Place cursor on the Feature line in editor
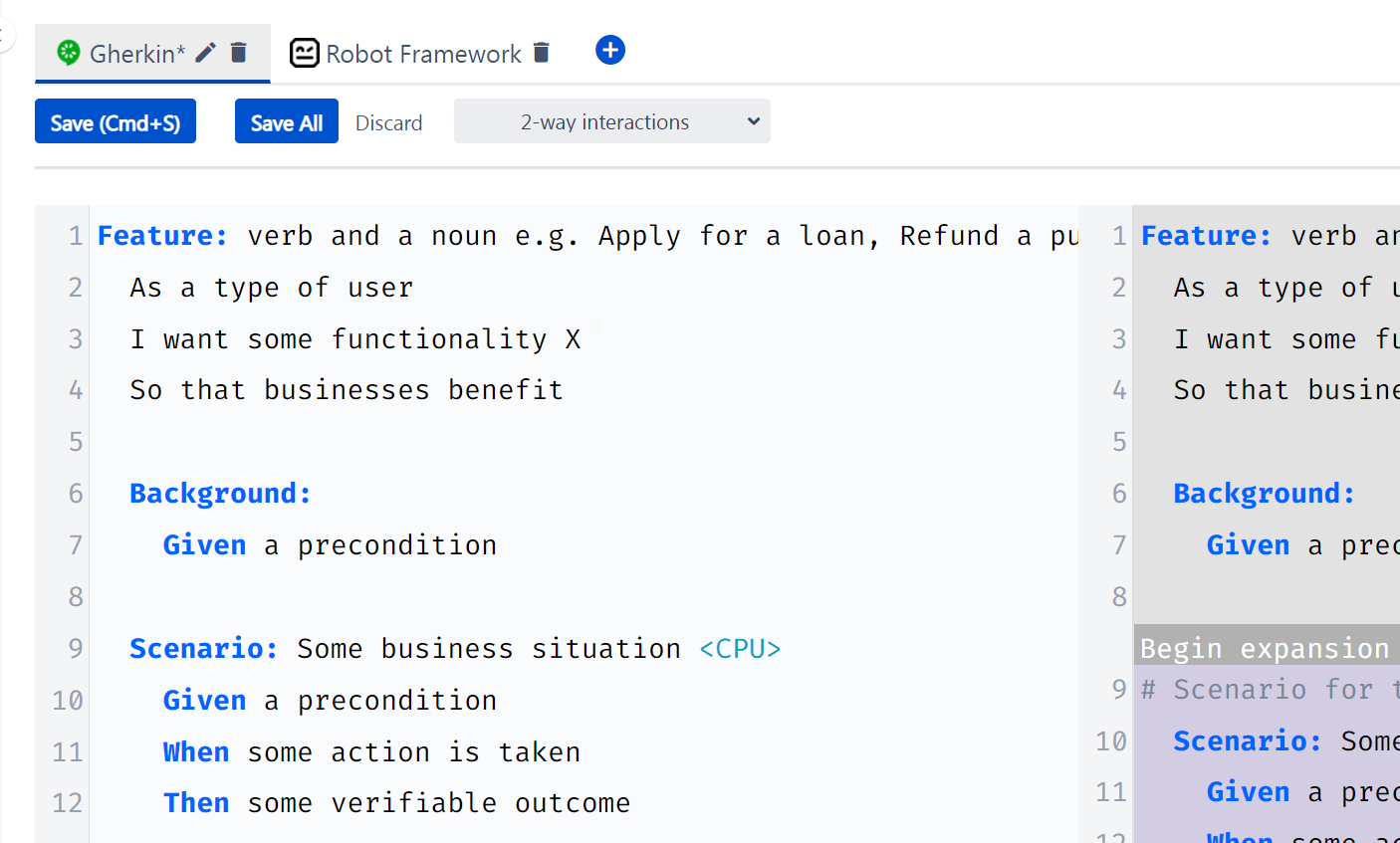The width and height of the screenshot is (1400, 843). pos(587,236)
